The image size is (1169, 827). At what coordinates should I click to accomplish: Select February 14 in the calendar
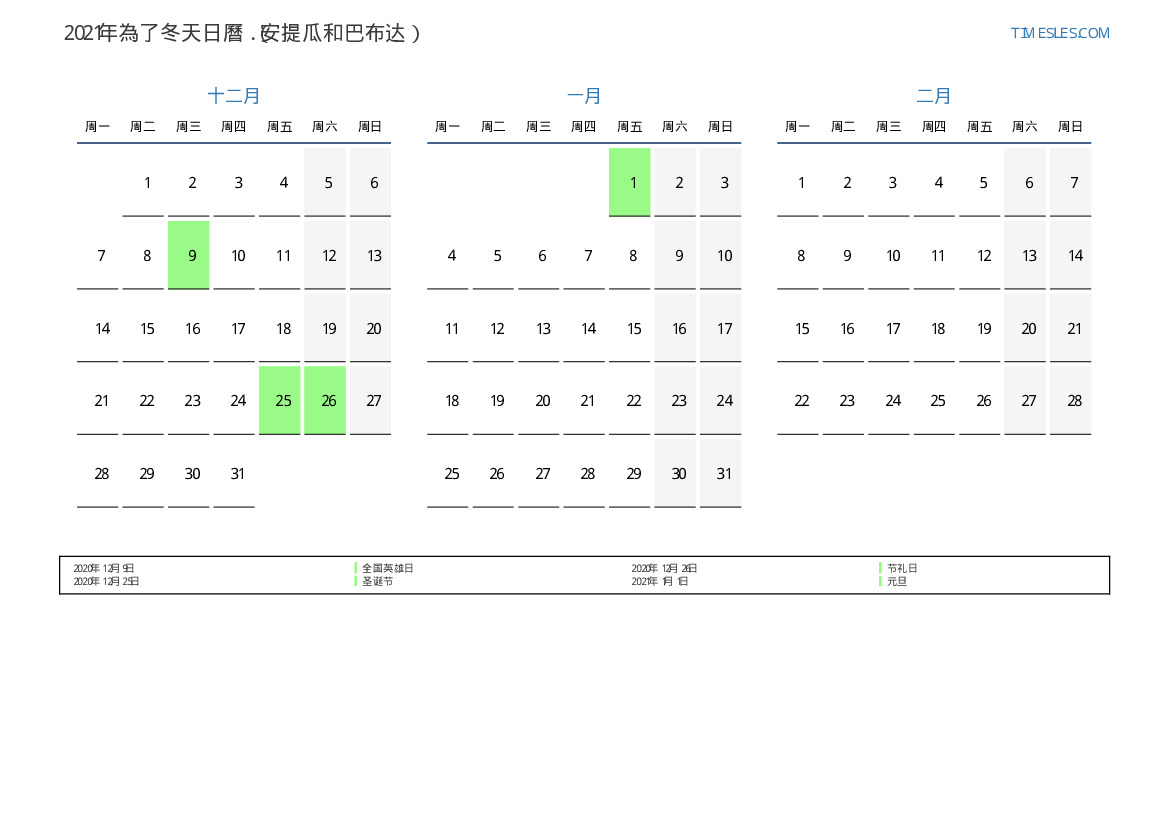pyautogui.click(x=1071, y=255)
